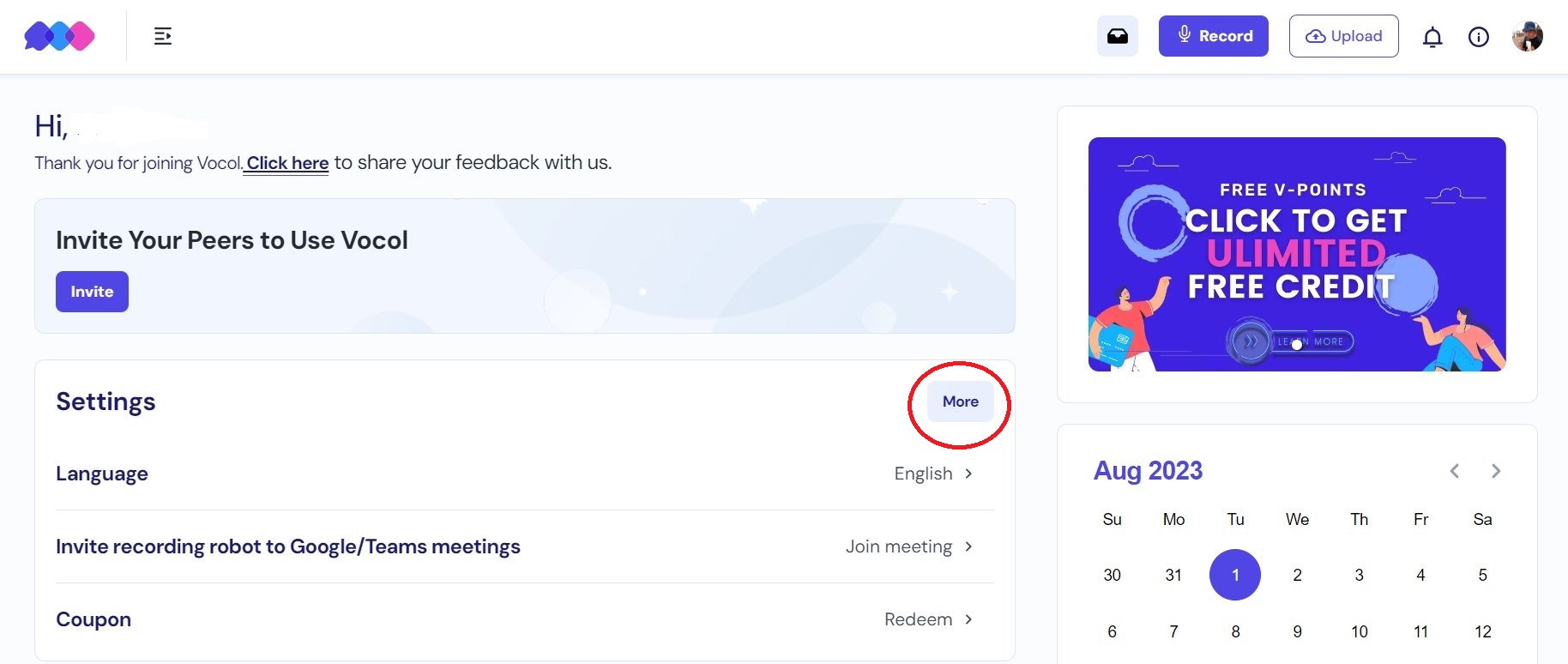
Task: Go to previous month in calendar
Action: [1455, 471]
